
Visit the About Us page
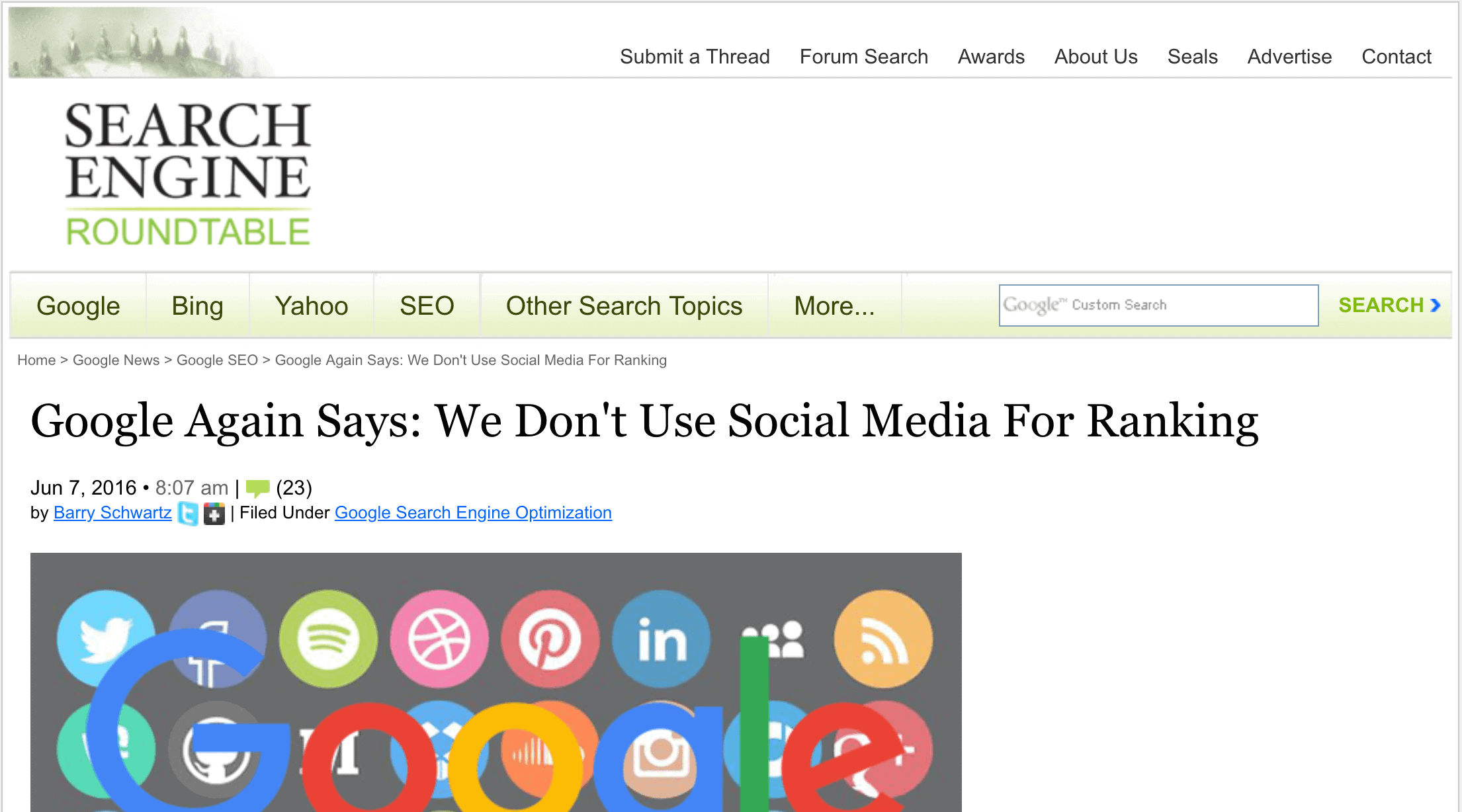point(1096,57)
